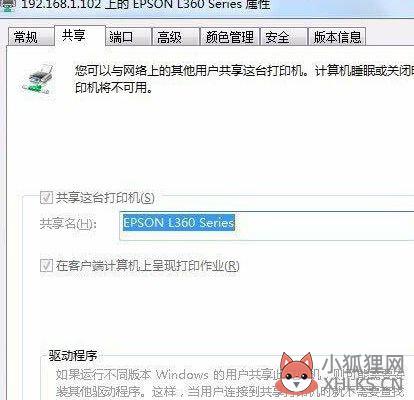Click the printer icon in title bar
This screenshot has height=400, width=414.
click(7, 6)
